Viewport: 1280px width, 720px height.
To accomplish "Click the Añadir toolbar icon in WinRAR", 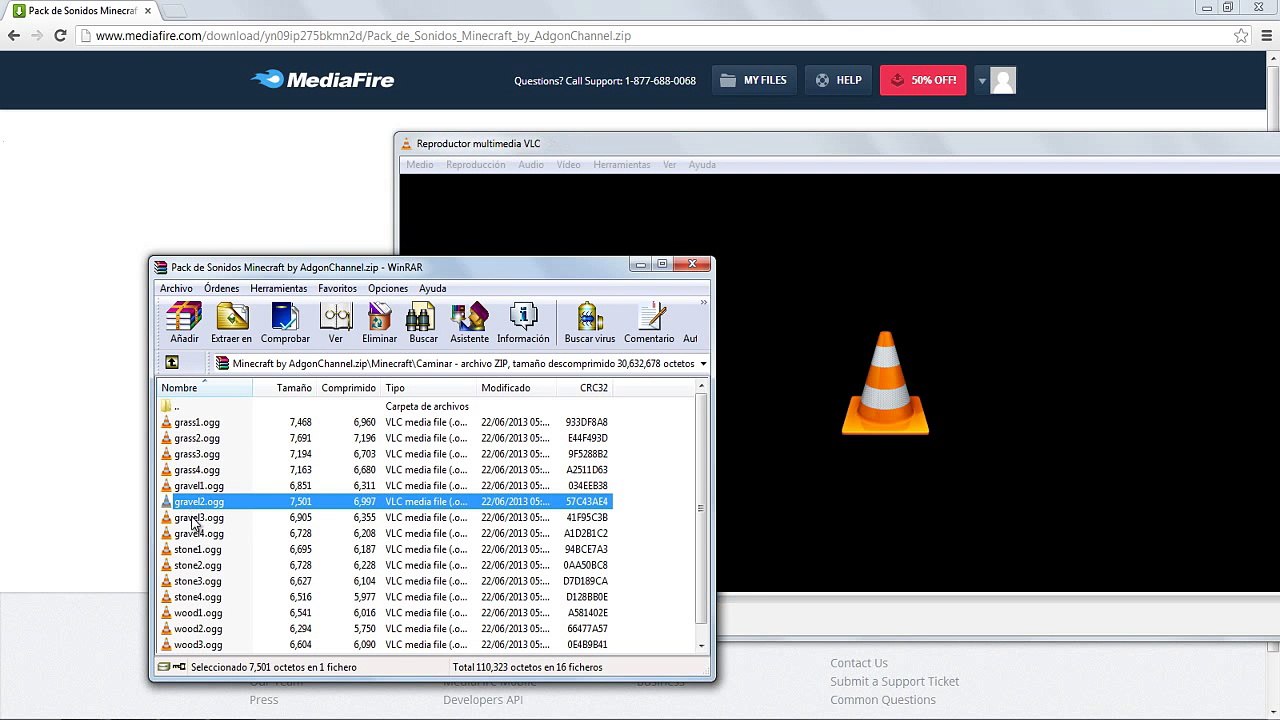I will click(x=184, y=323).
